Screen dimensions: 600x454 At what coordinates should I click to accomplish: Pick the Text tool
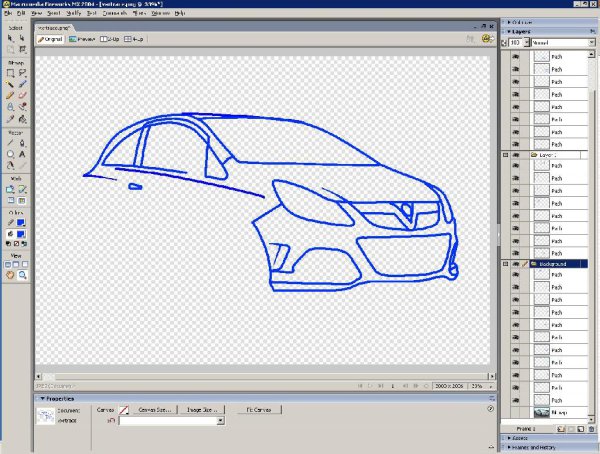tap(22, 154)
